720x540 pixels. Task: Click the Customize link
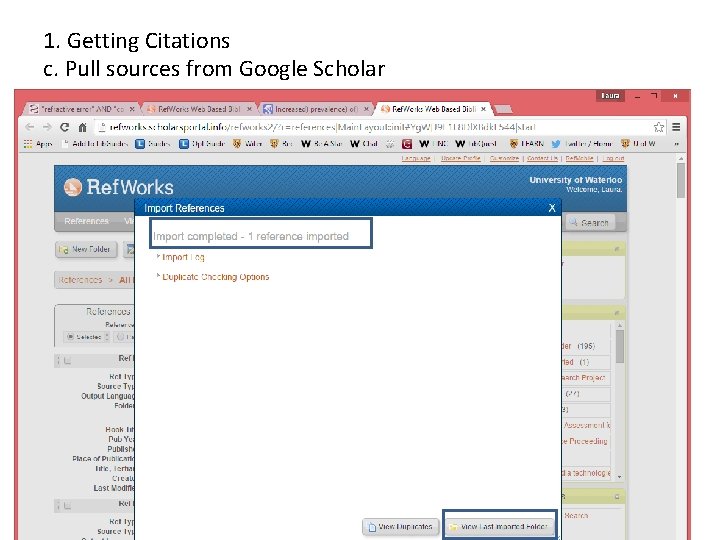click(504, 158)
